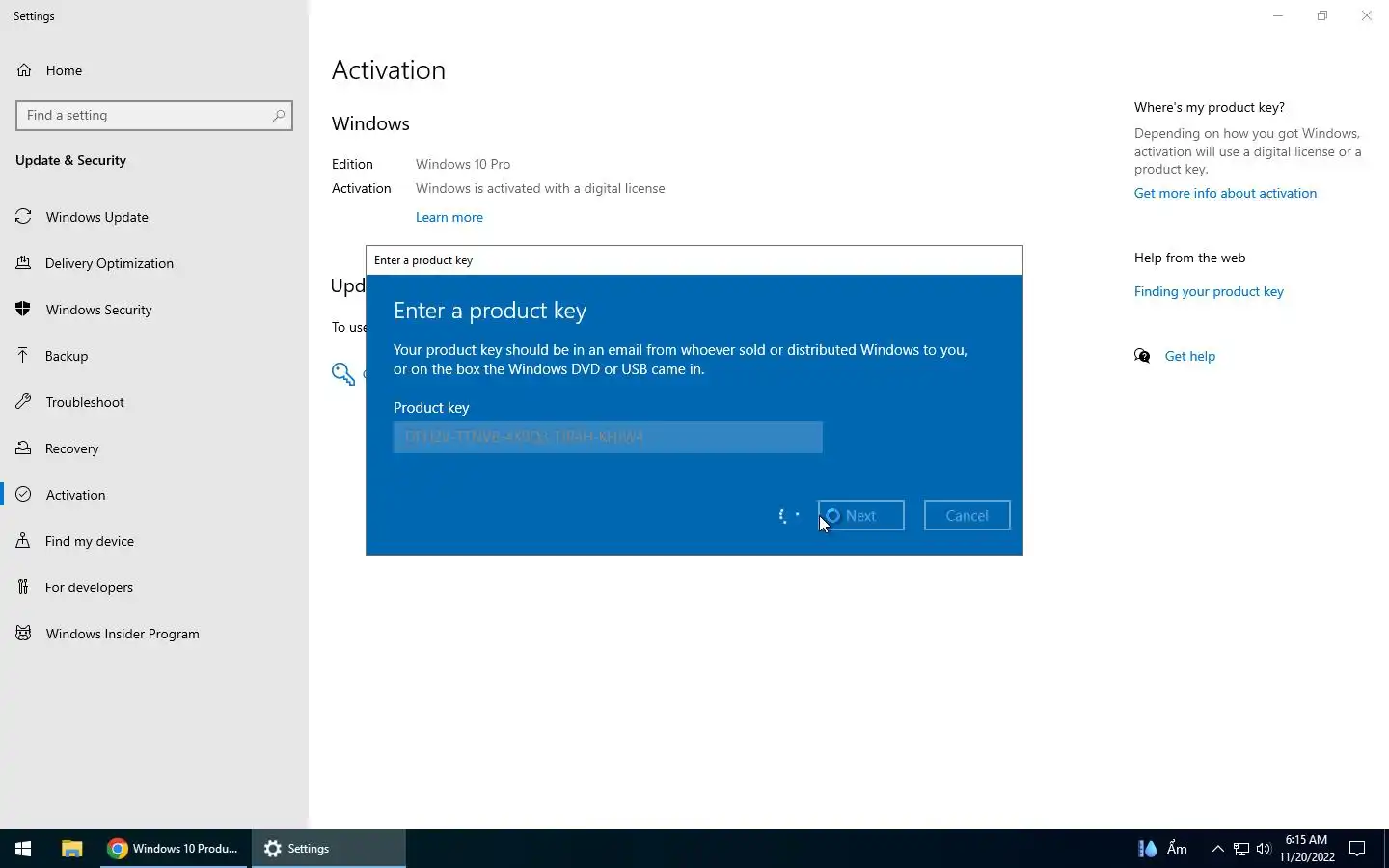Viewport: 1389px width, 868px height.
Task: Click the Activation label in sidebar
Action: (75, 495)
